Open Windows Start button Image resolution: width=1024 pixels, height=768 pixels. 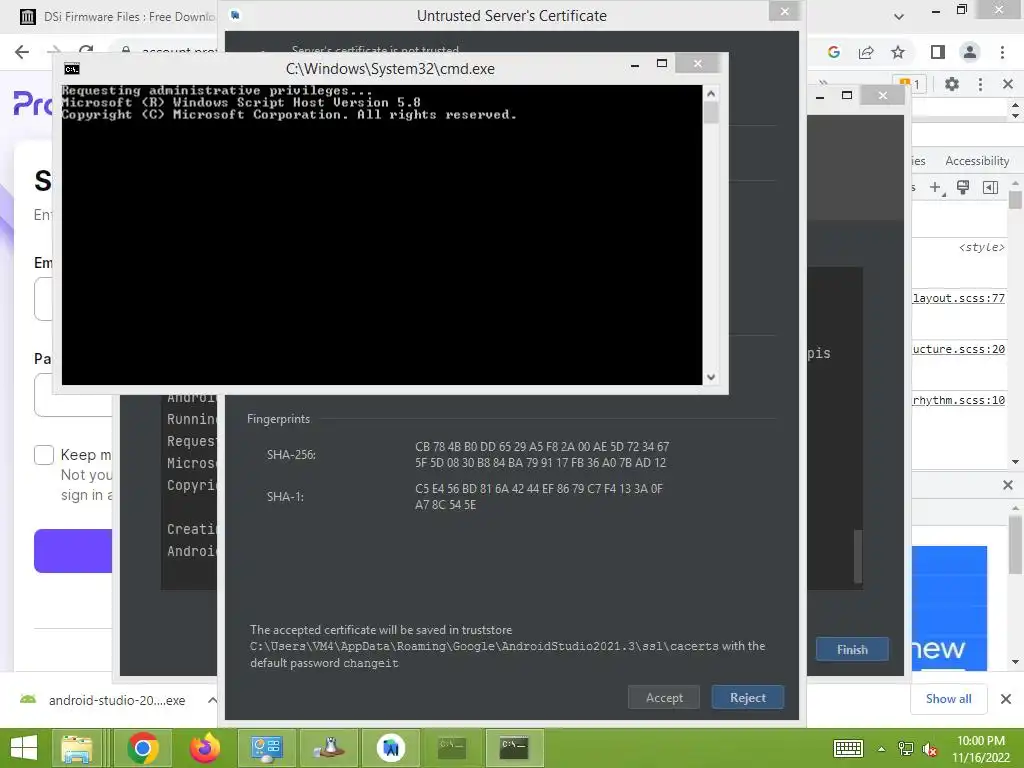click(x=24, y=748)
